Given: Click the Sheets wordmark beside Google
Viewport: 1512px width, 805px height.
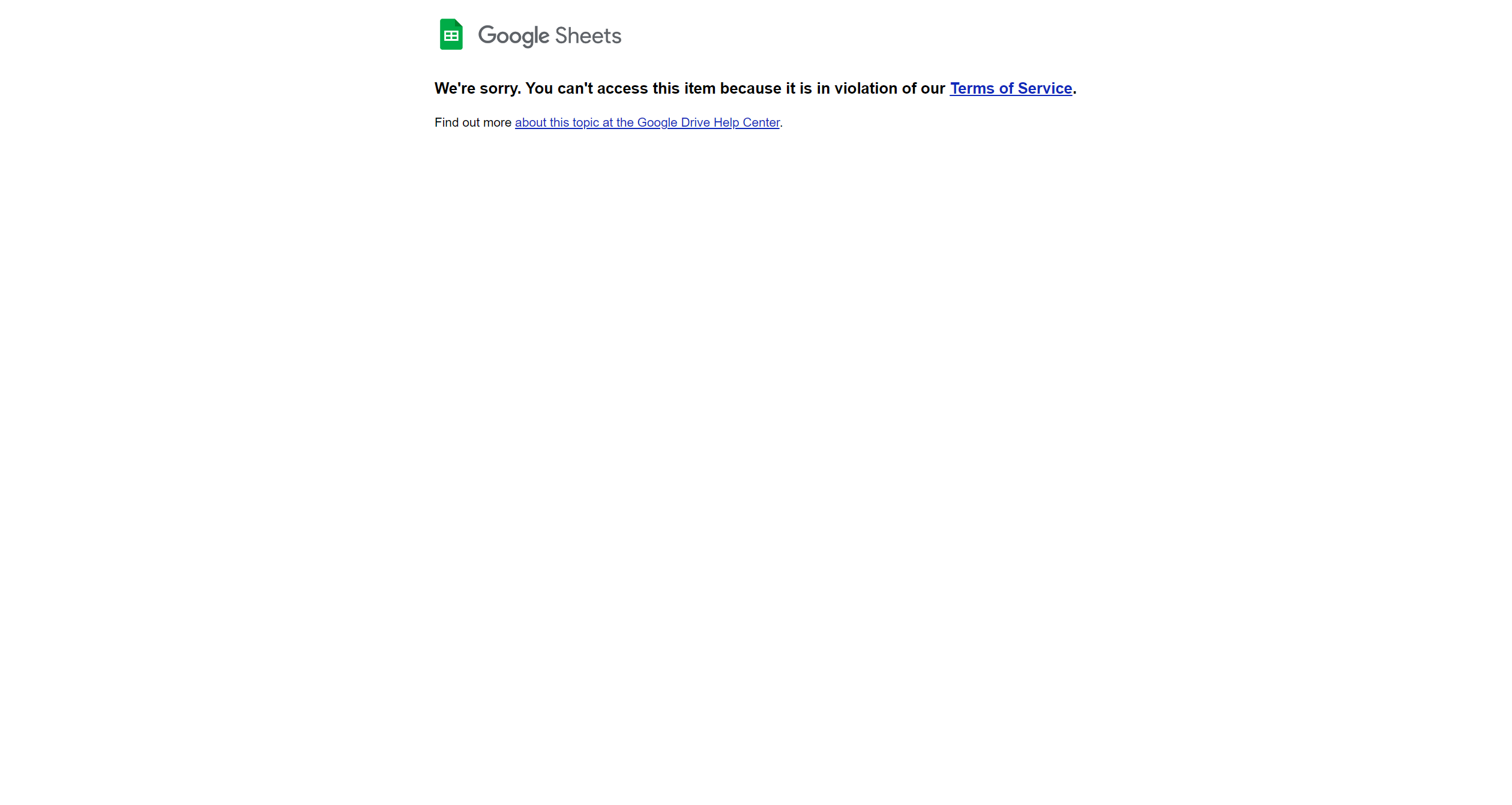Looking at the screenshot, I should point(588,35).
